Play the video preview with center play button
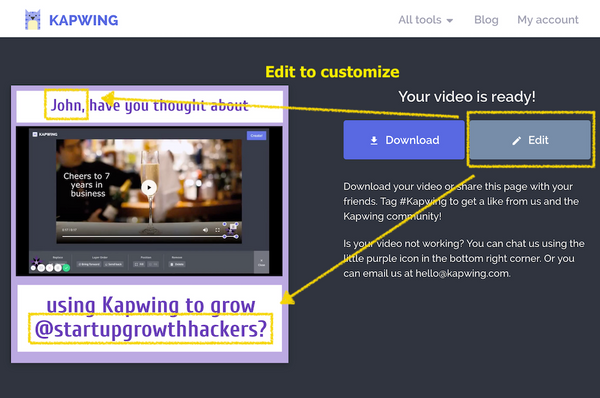 click(x=149, y=188)
